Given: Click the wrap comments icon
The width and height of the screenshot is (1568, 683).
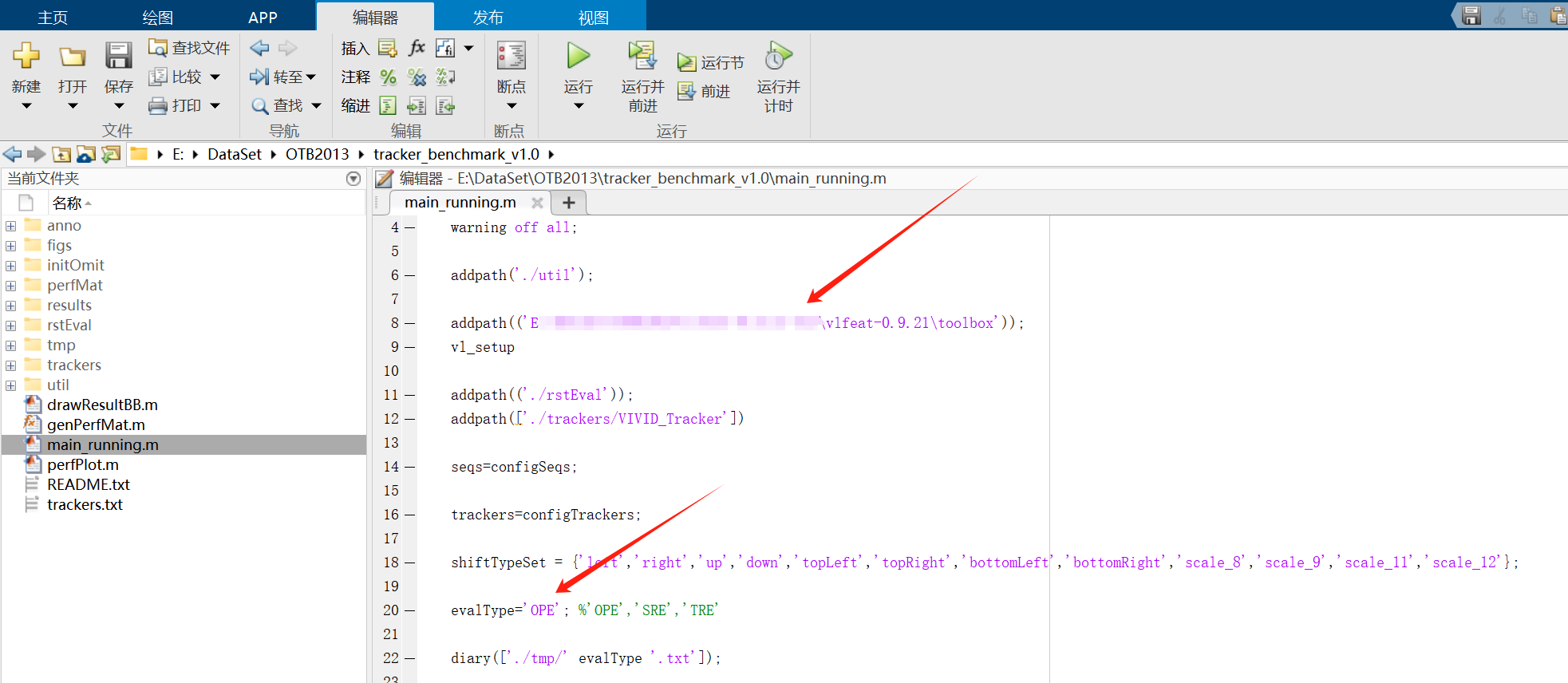Looking at the screenshot, I should [x=445, y=77].
